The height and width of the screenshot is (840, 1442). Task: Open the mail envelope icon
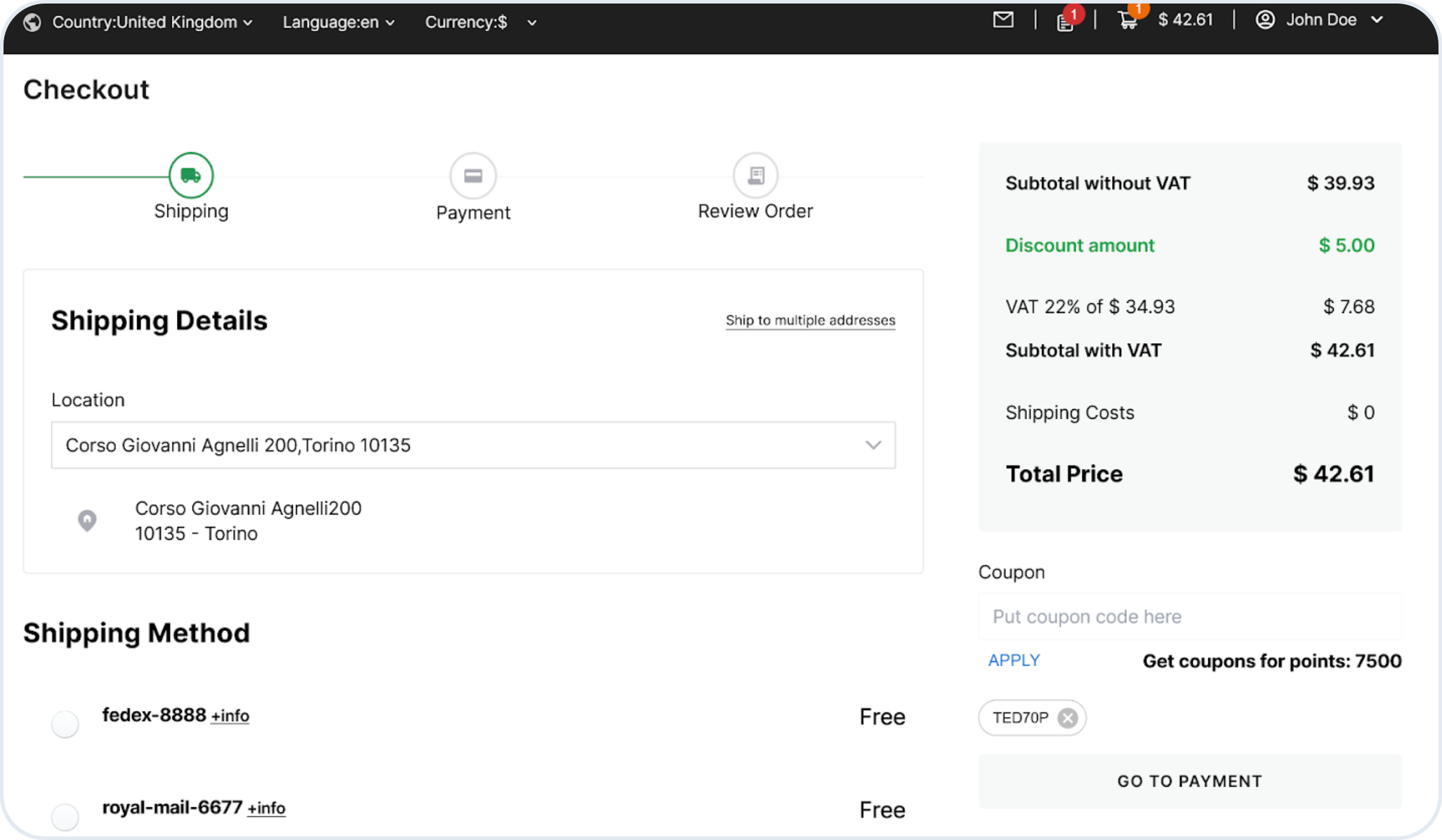(x=1003, y=20)
